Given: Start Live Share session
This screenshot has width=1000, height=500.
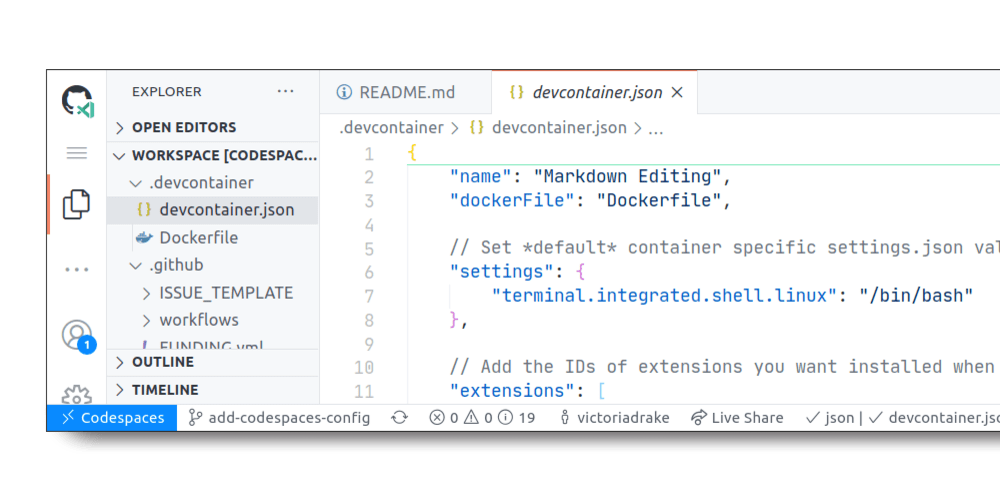Looking at the screenshot, I should point(737,418).
